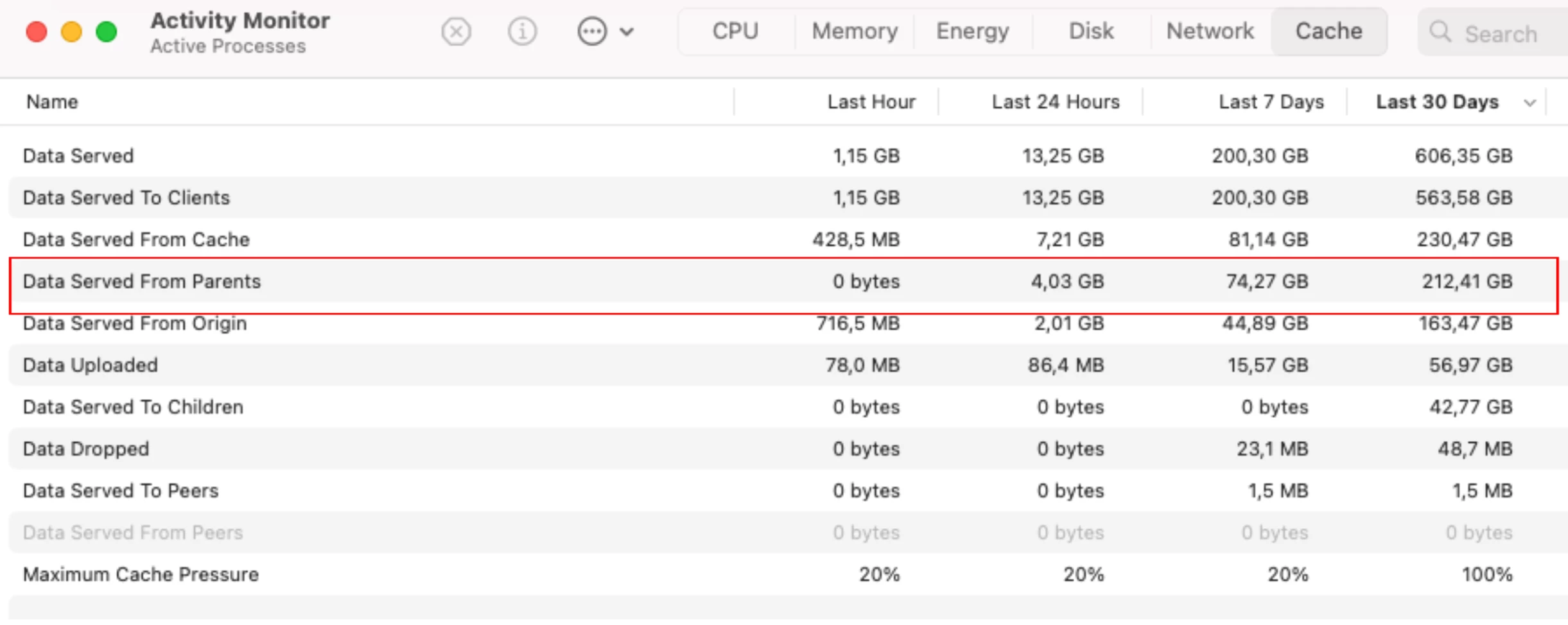Select the Data Served row
Image resolution: width=1568 pixels, height=625 pixels.
tap(788, 156)
